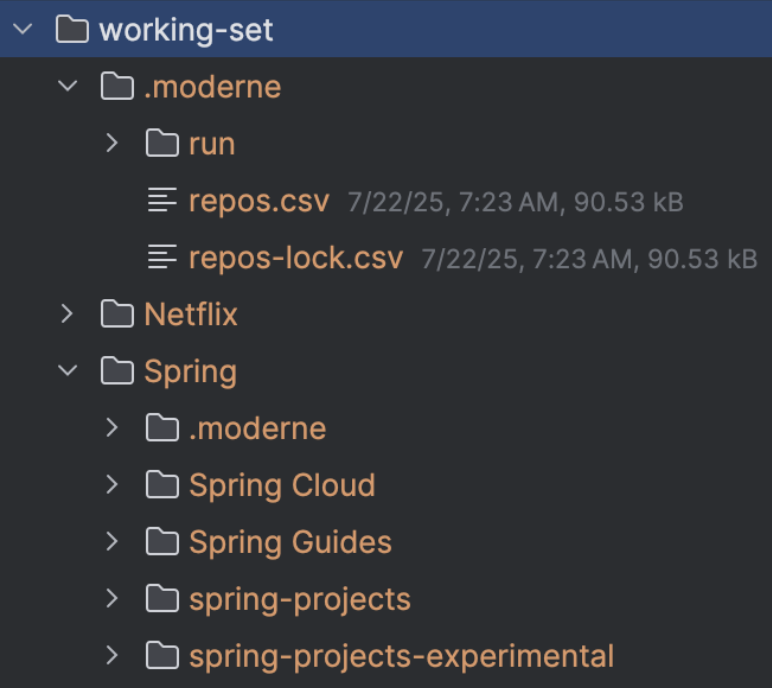Screen dimensions: 772x688
Task: Click the repos.csv text file icon
Action: click(162, 200)
